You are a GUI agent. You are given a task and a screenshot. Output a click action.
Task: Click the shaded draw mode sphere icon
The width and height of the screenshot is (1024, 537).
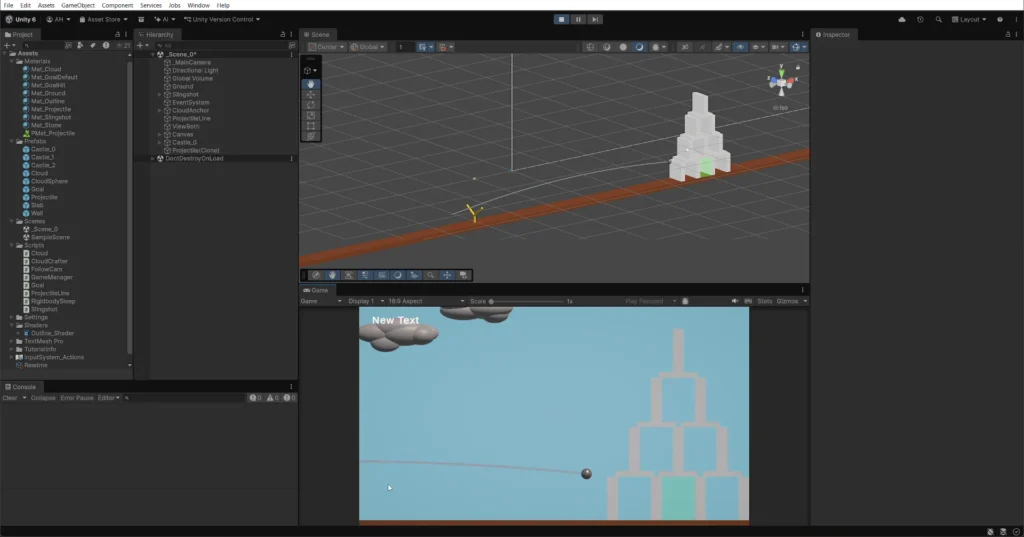623,47
